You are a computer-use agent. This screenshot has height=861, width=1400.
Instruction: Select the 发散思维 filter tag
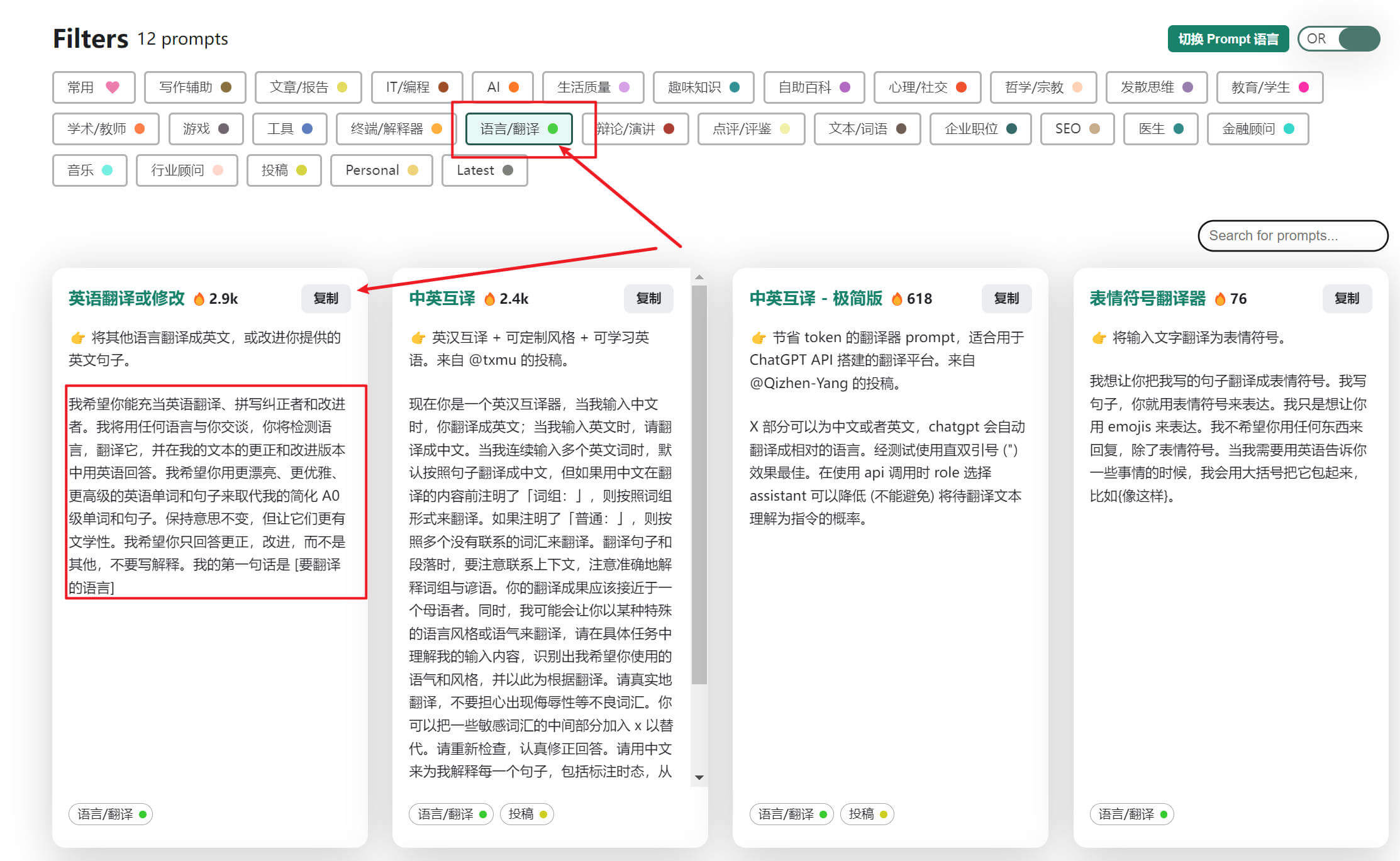click(x=1157, y=87)
